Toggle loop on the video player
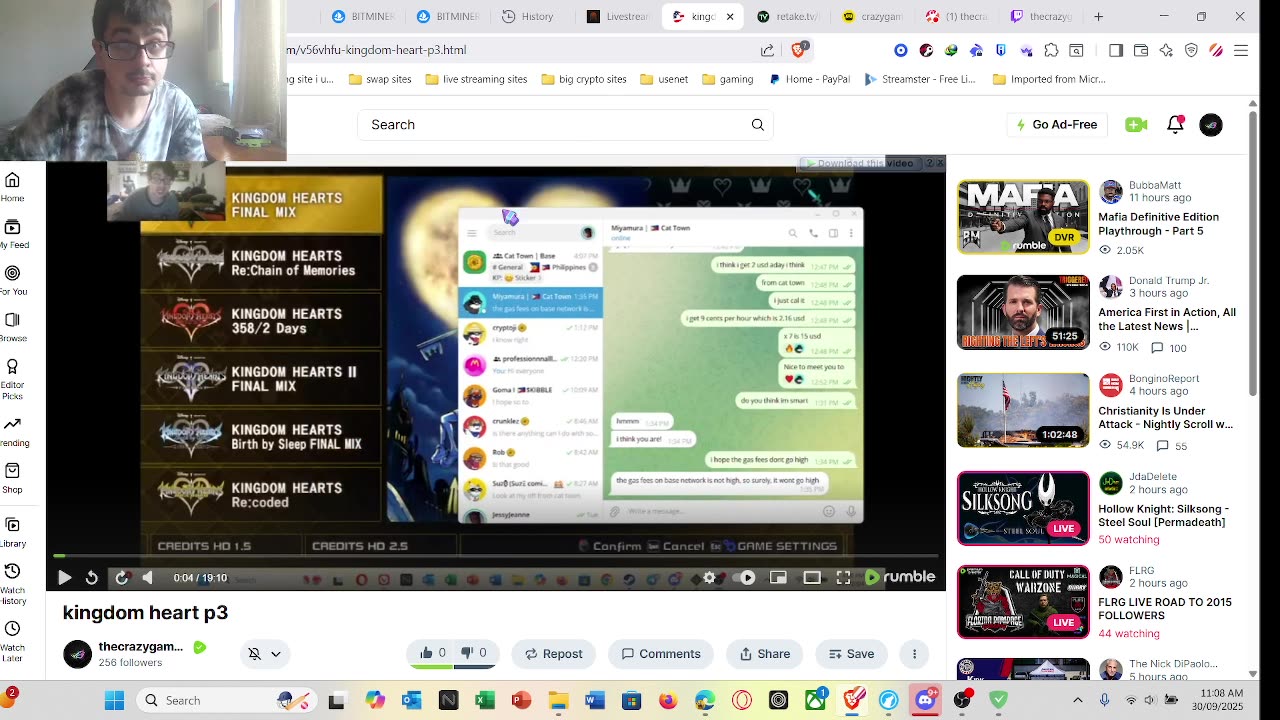The height and width of the screenshot is (720, 1280). (x=122, y=577)
